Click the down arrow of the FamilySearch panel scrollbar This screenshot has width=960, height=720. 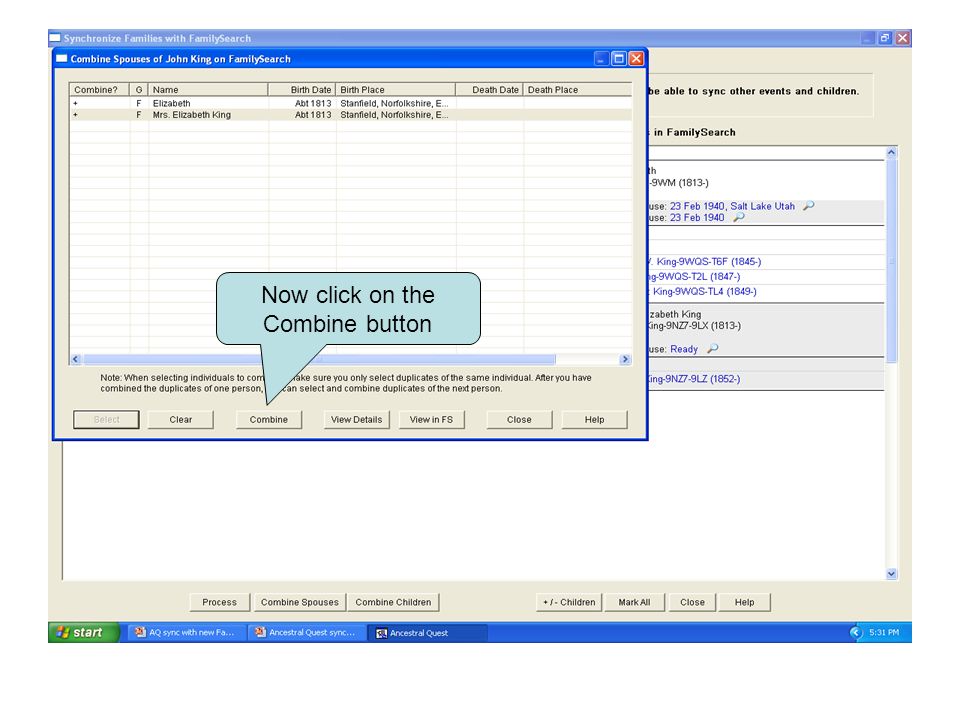[891, 574]
